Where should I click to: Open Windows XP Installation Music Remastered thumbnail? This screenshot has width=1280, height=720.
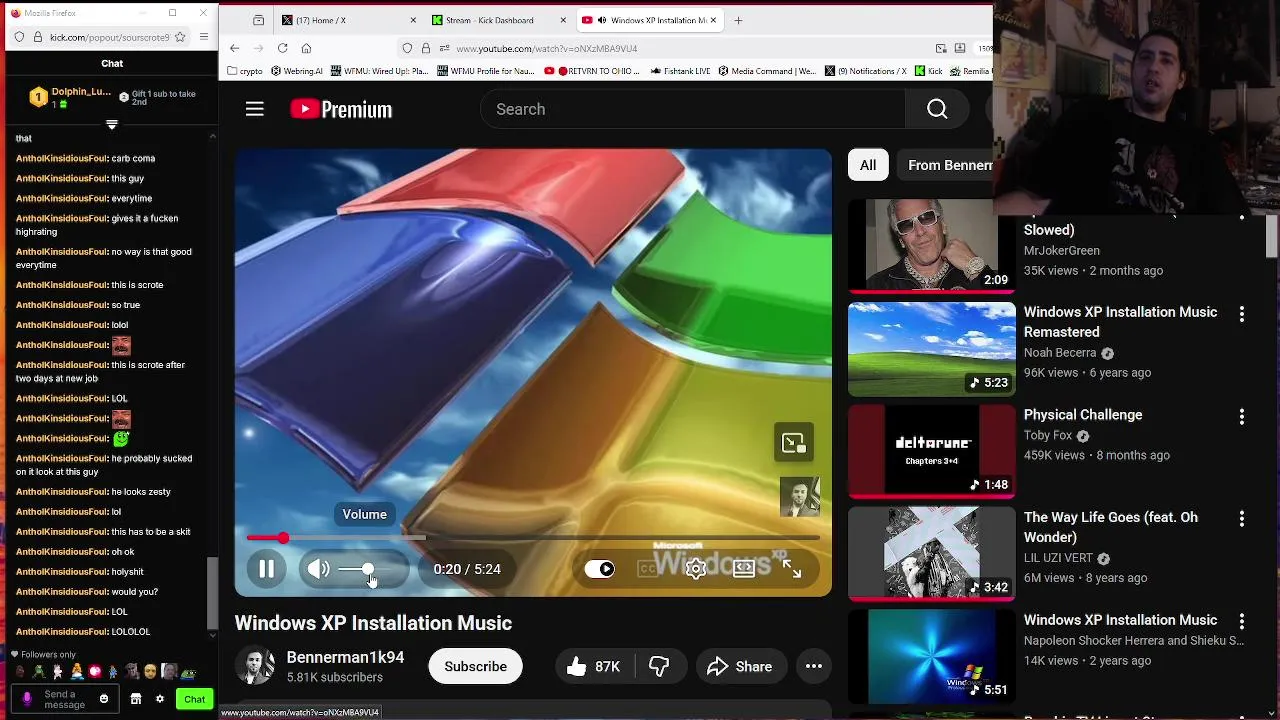click(x=932, y=350)
